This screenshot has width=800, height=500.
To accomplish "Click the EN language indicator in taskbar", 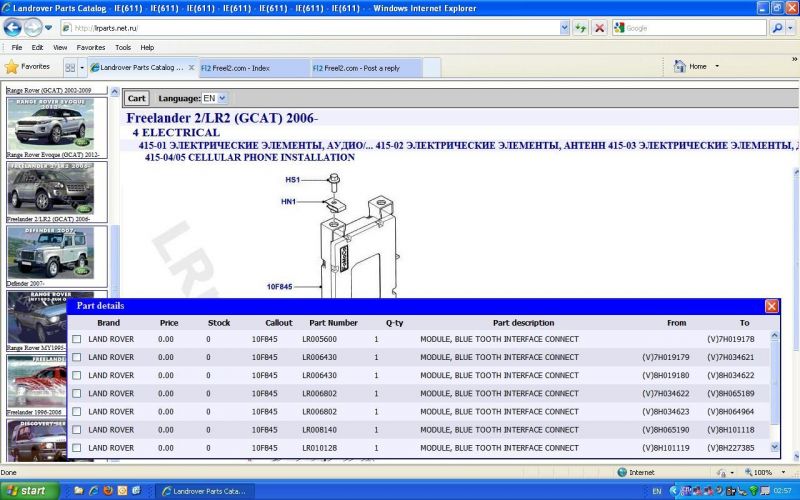I will (x=657, y=491).
